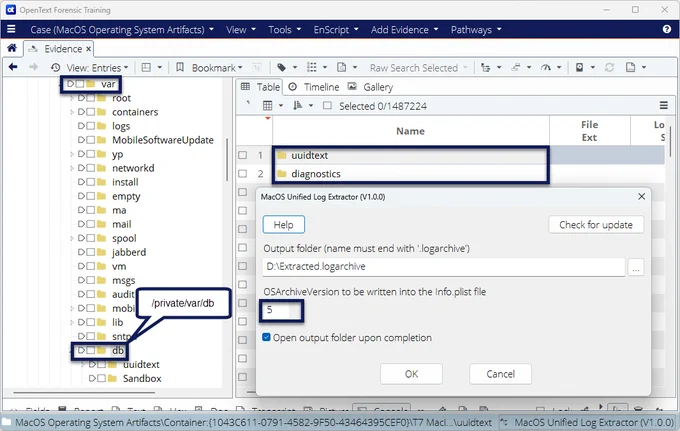Close the MacOS Unified Log Extractor dialog
The width and height of the screenshot is (680, 431).
641,196
